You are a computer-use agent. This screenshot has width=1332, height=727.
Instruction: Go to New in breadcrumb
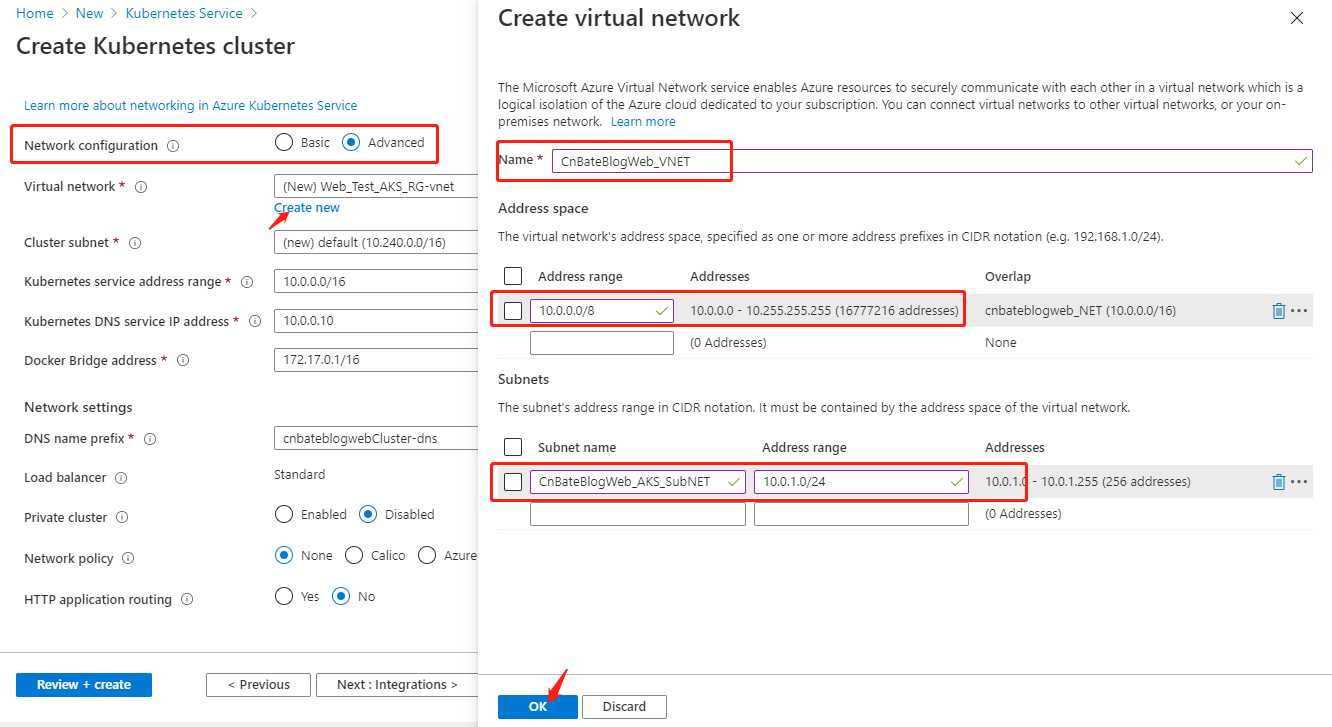click(89, 13)
